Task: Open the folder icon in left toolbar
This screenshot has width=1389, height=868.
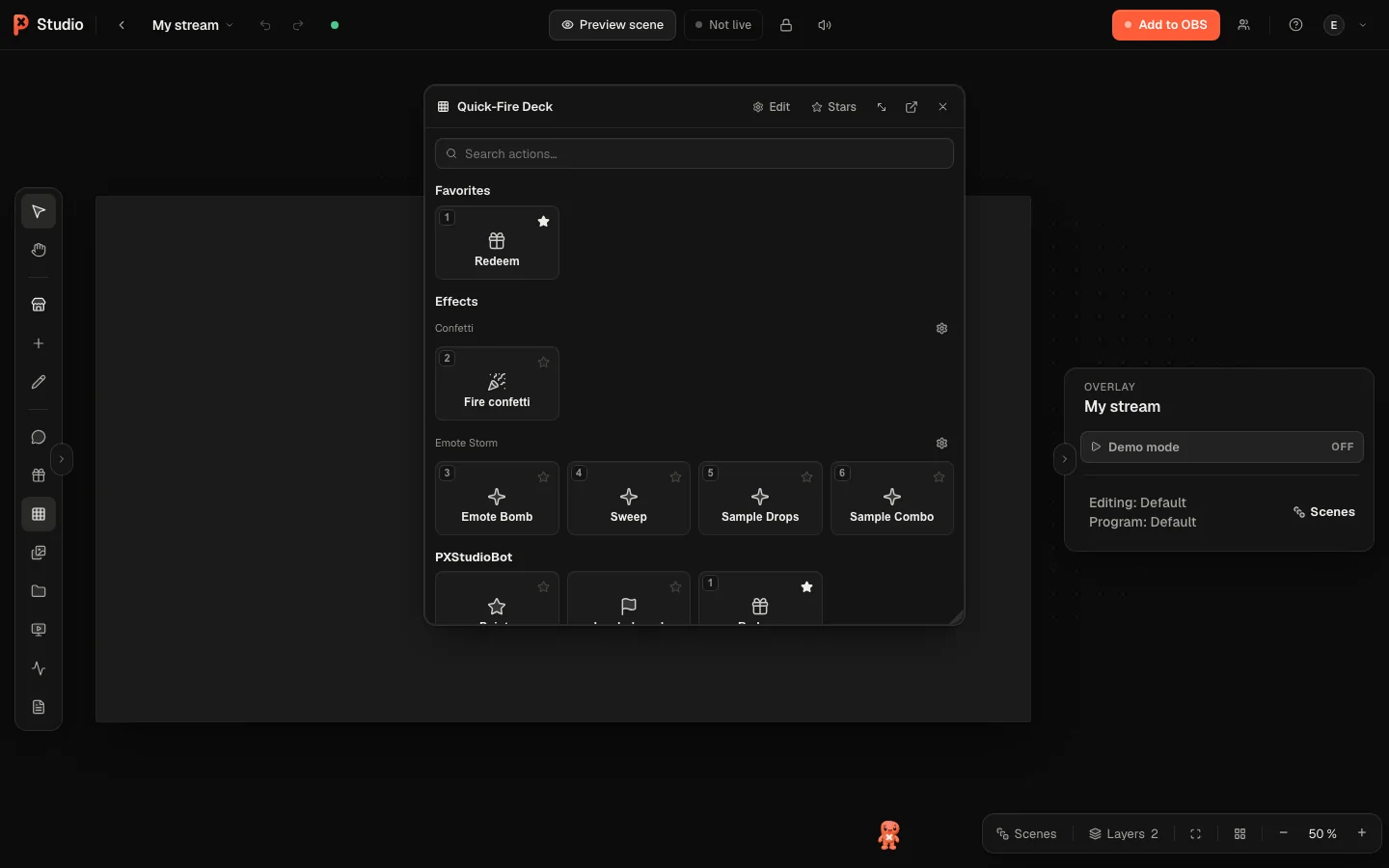Action: coord(39,591)
